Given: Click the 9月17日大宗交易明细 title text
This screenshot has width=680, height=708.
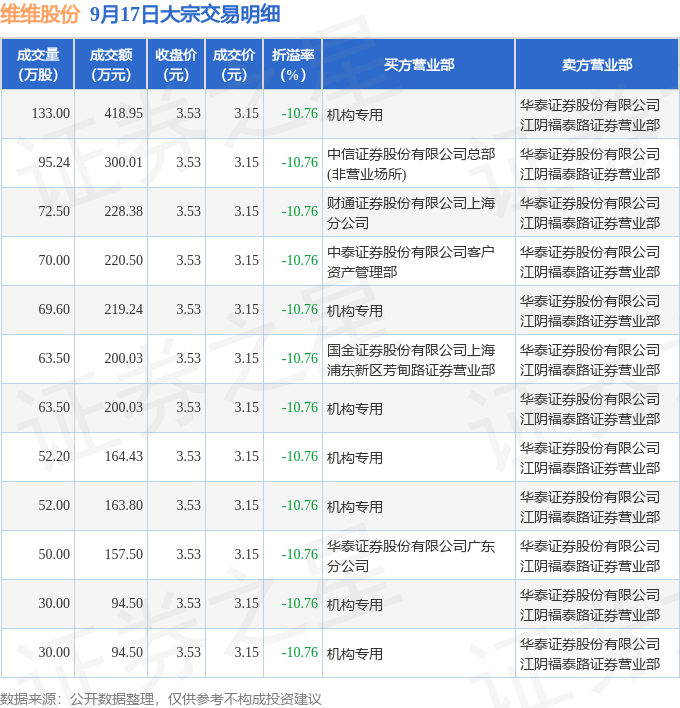Looking at the screenshot, I should click(185, 14).
